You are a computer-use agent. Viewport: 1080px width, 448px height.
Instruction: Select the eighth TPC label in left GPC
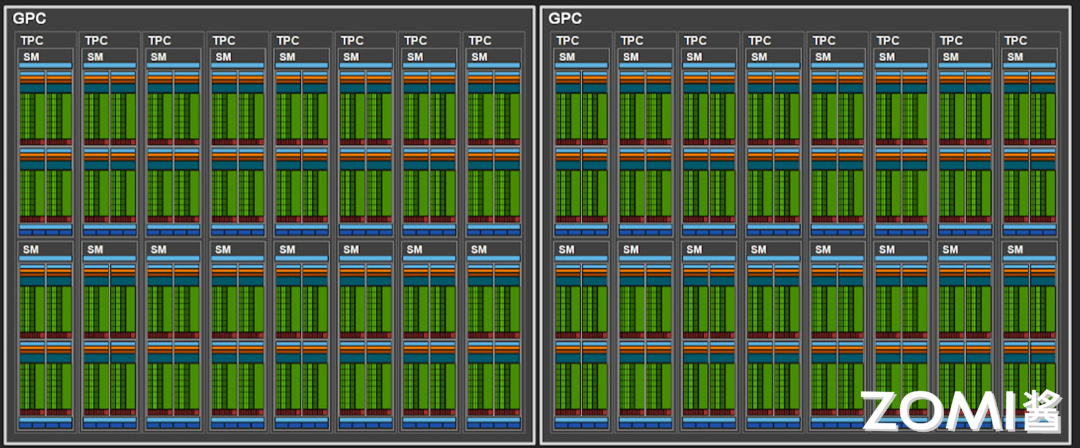(x=480, y=41)
